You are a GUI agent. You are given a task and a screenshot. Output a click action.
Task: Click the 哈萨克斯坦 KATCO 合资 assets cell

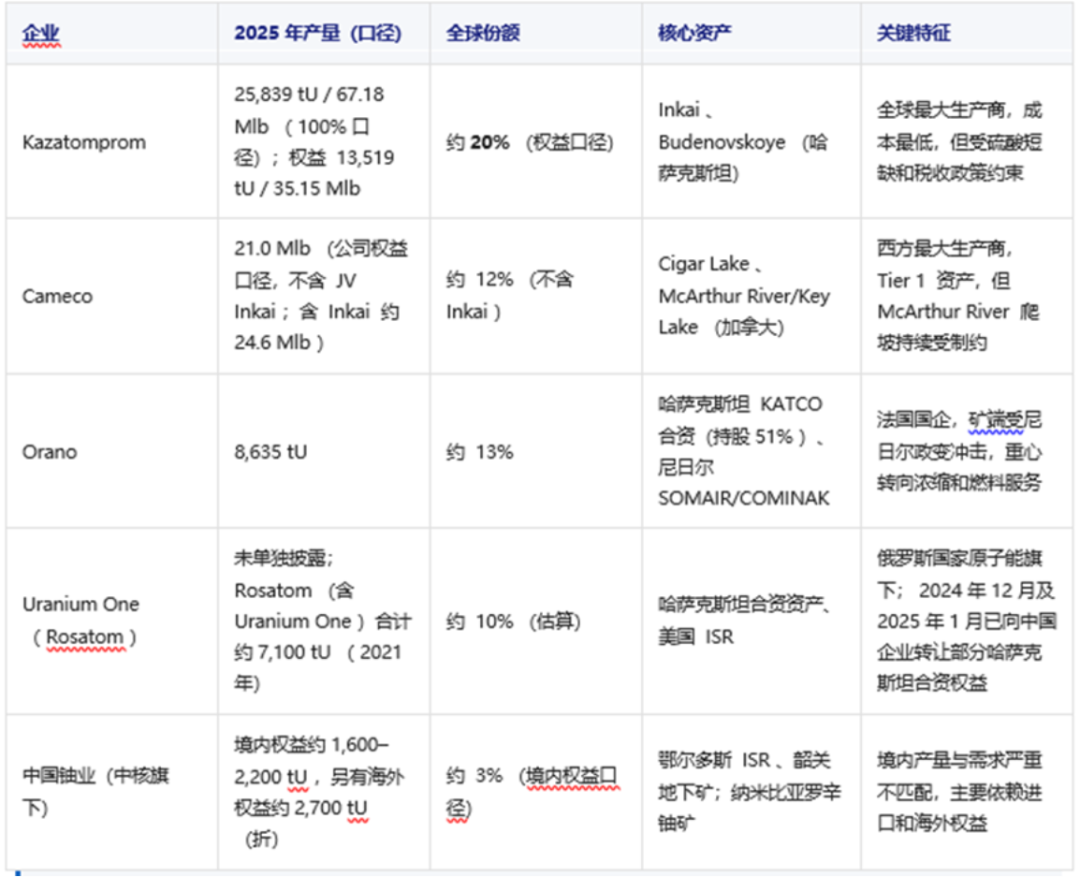[x=751, y=451]
